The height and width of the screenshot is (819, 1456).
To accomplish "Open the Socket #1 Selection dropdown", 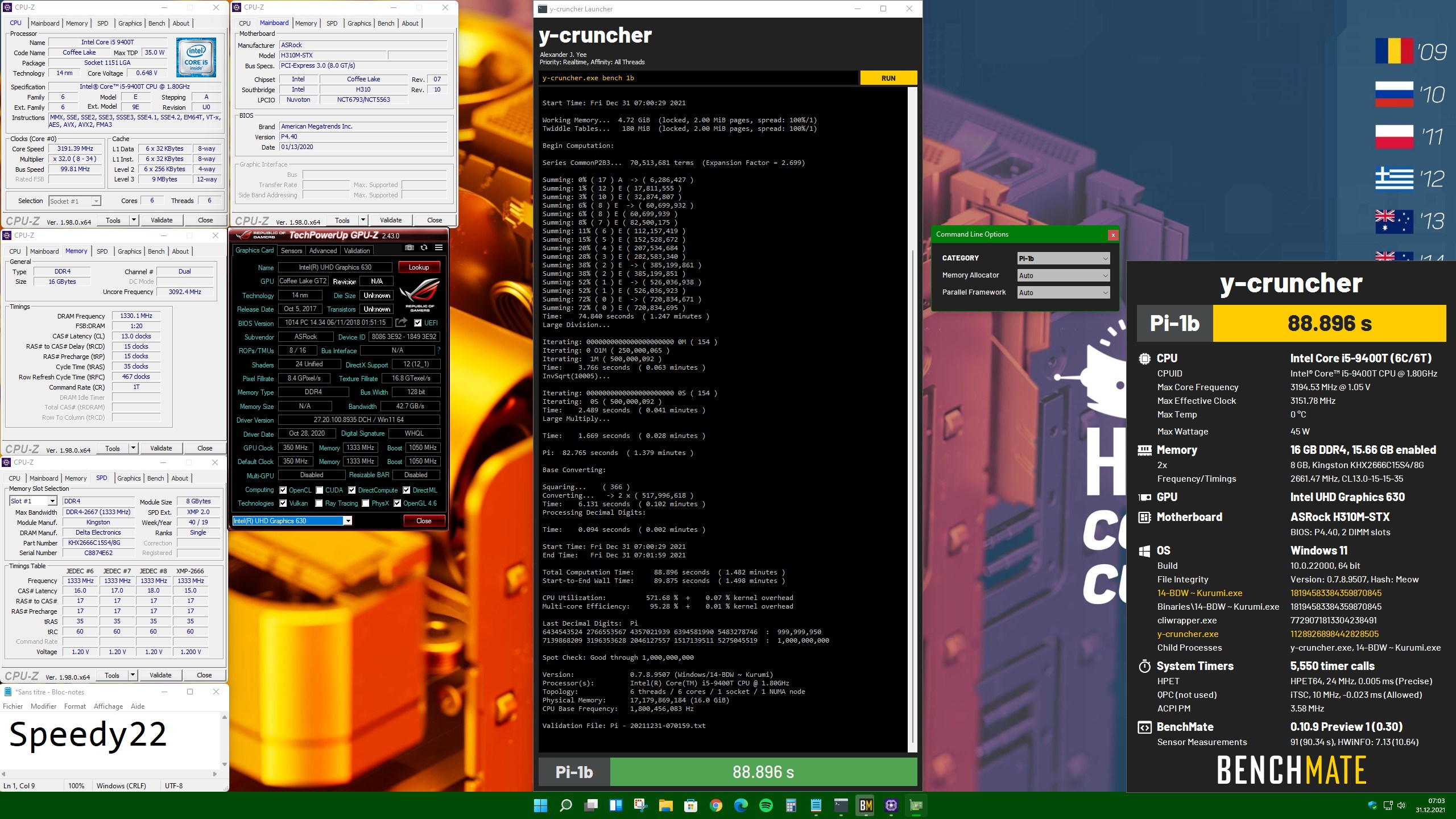I will [75, 201].
